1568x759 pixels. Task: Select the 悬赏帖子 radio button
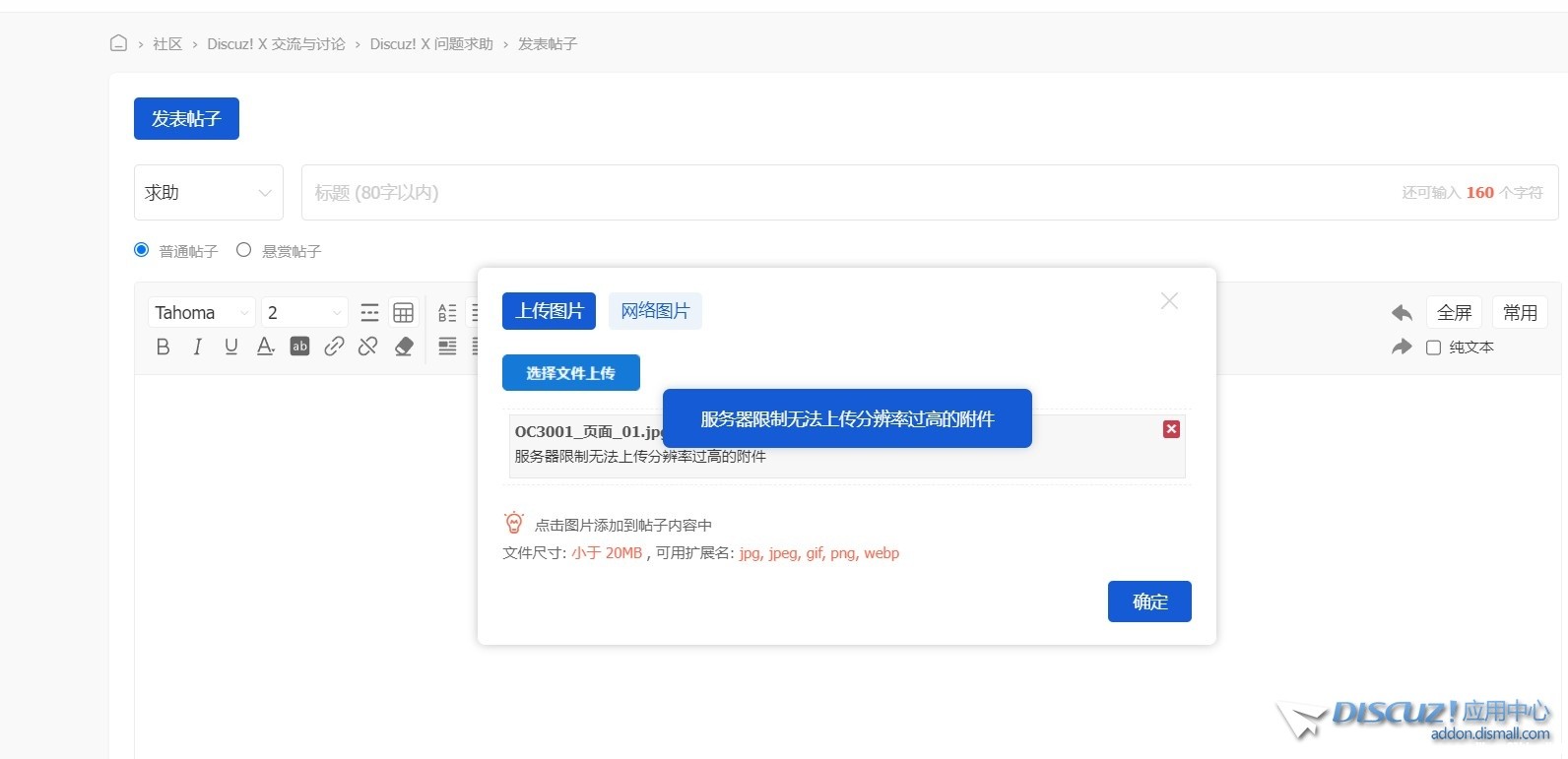pyautogui.click(x=244, y=250)
